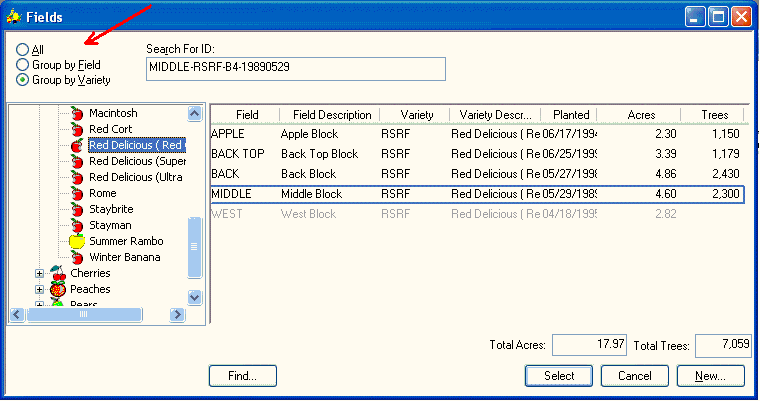Screen dimensions: 760x401
Task: Click the Winter Banana apple icon
Action: [x=77, y=257]
